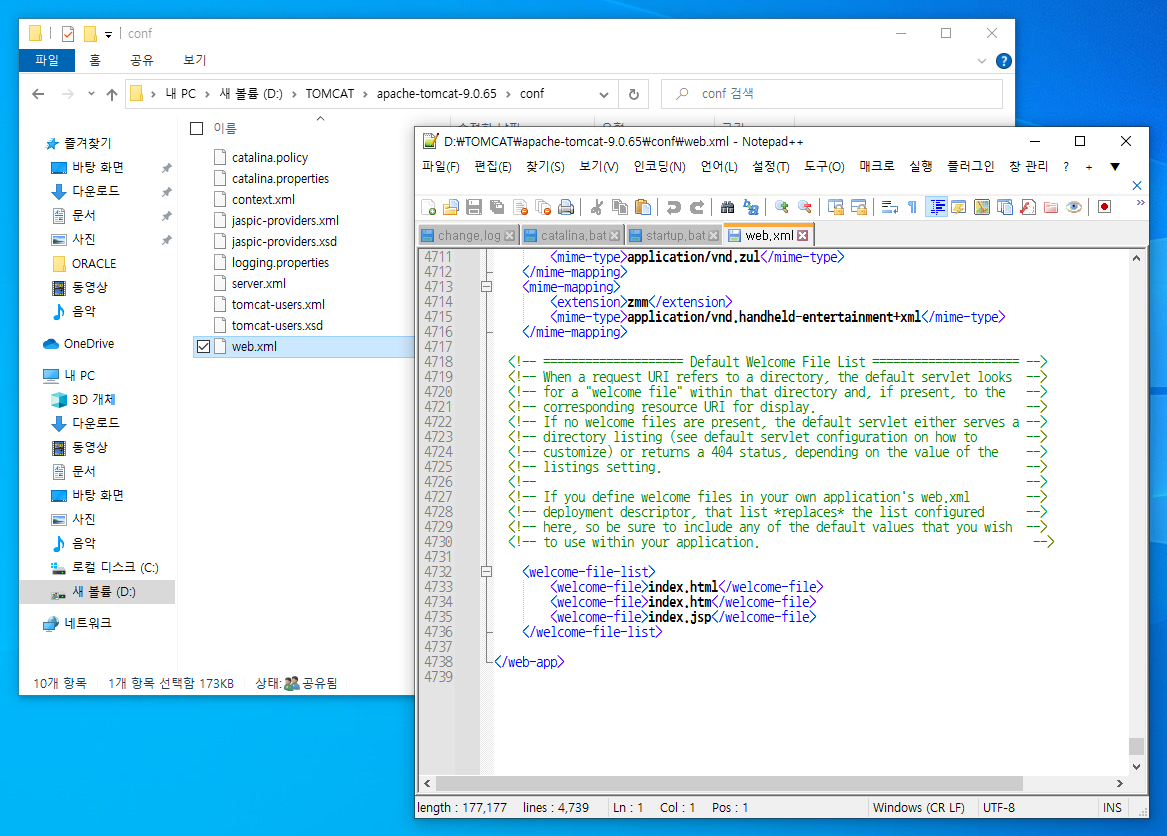
Task: Click the Save file icon in Notepad++ toolbar
Action: (x=474, y=207)
